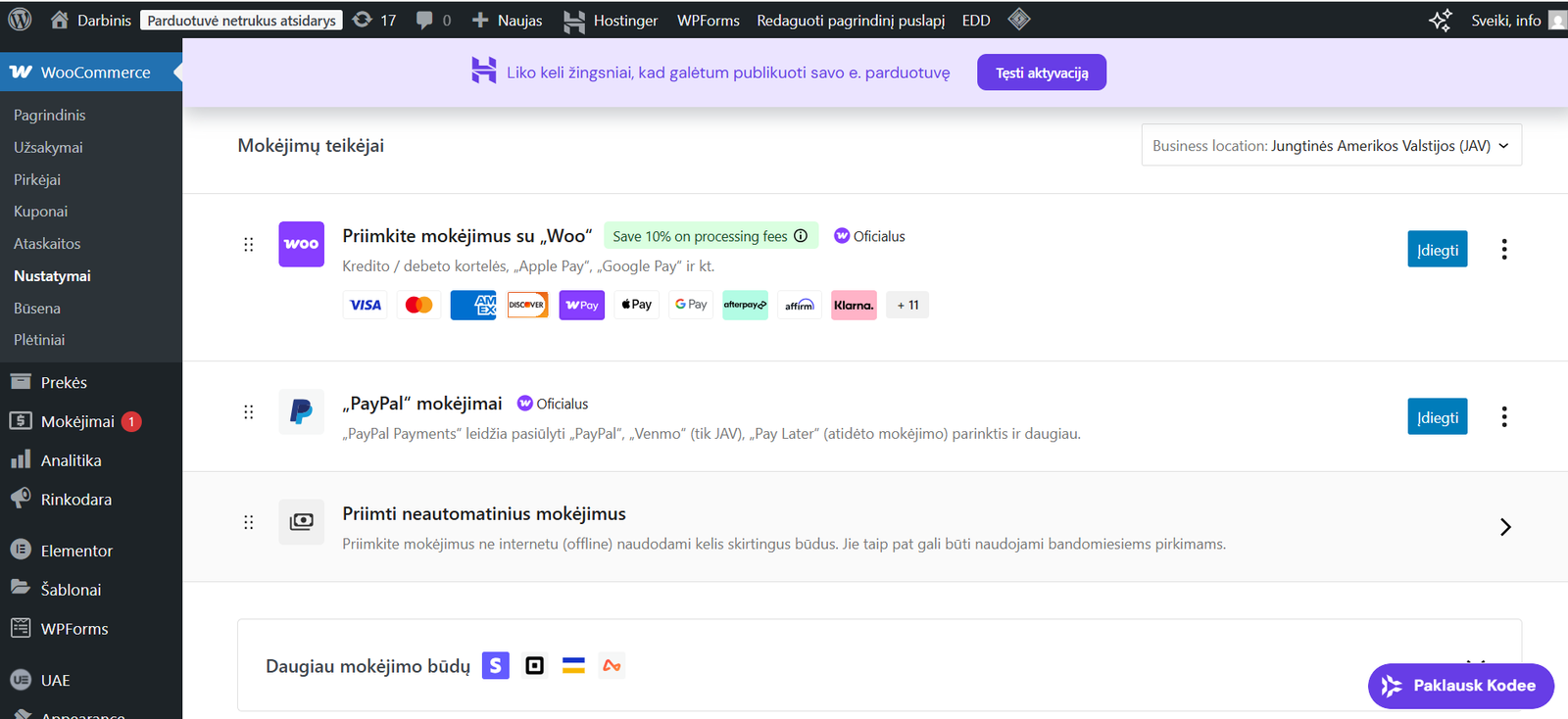Open three-dot menu for Woo payments
Viewport: 1568px width, 719px height.
[1503, 250]
